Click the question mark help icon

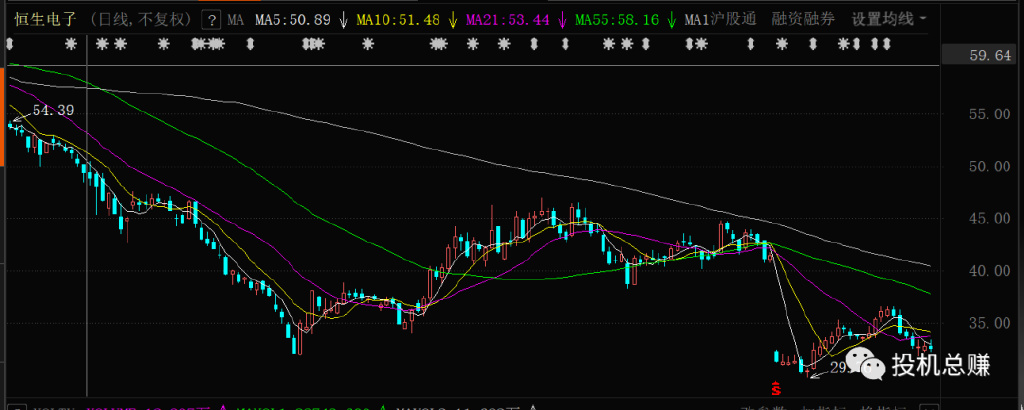pyautogui.click(x=211, y=19)
